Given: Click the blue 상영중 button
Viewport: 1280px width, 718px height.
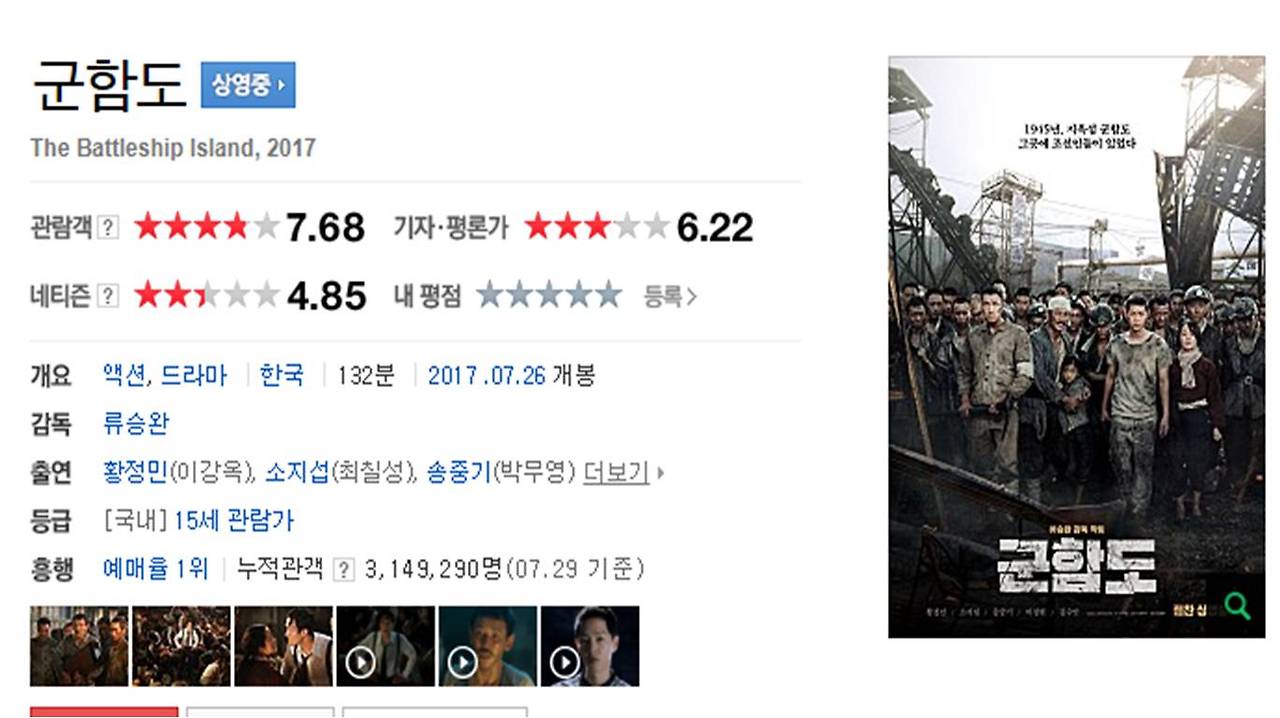Looking at the screenshot, I should pyautogui.click(x=248, y=85).
